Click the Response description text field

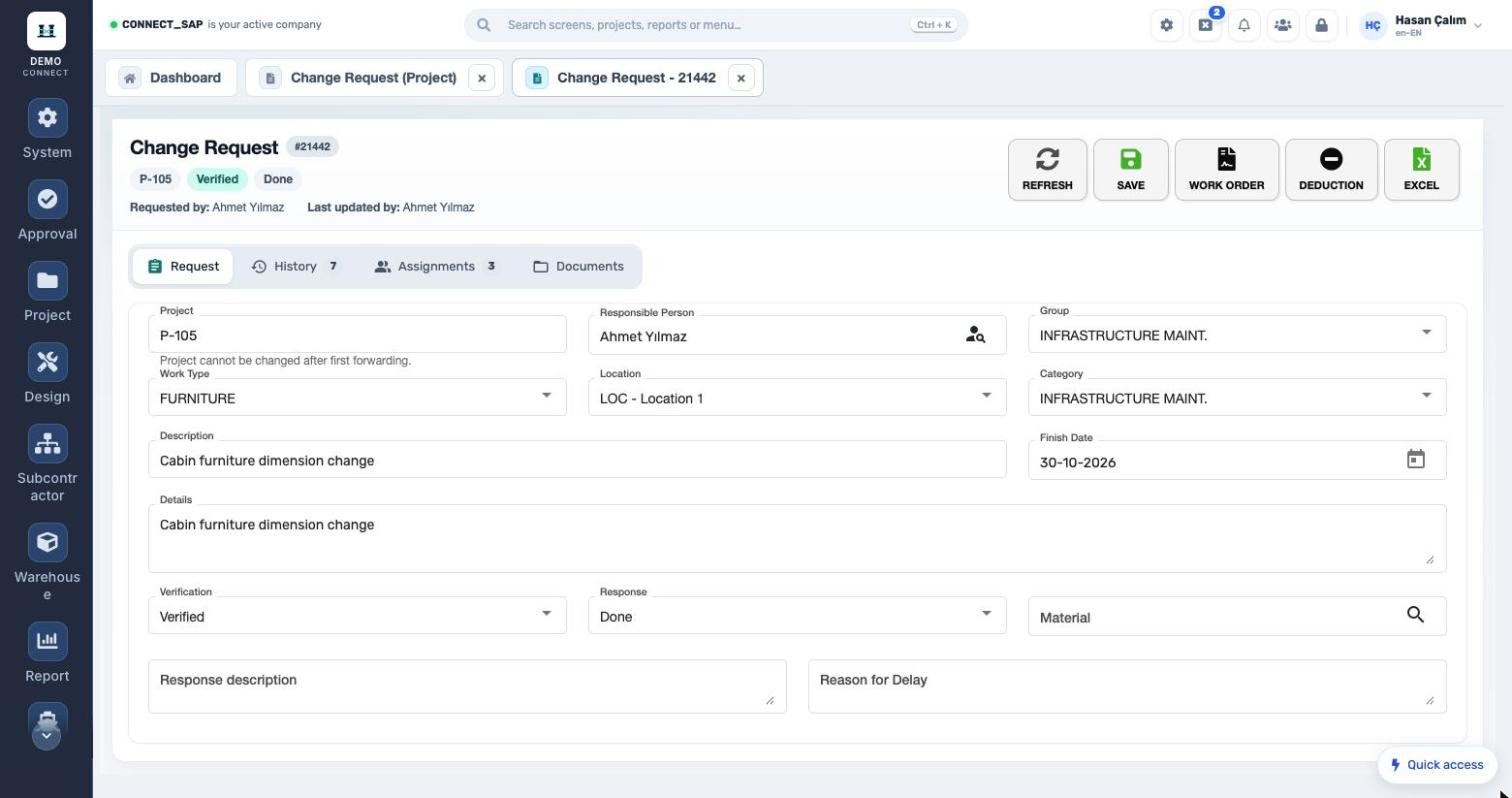467,686
